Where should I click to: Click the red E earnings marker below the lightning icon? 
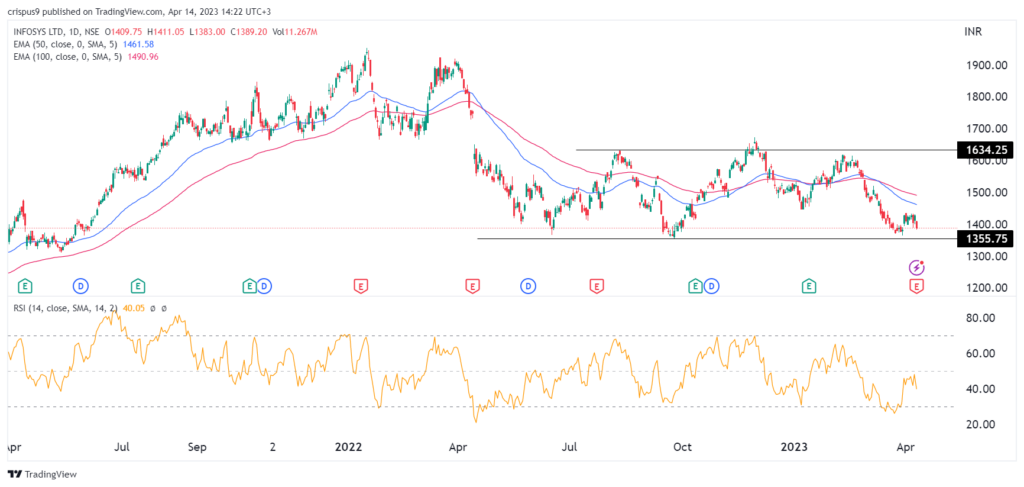pos(917,286)
